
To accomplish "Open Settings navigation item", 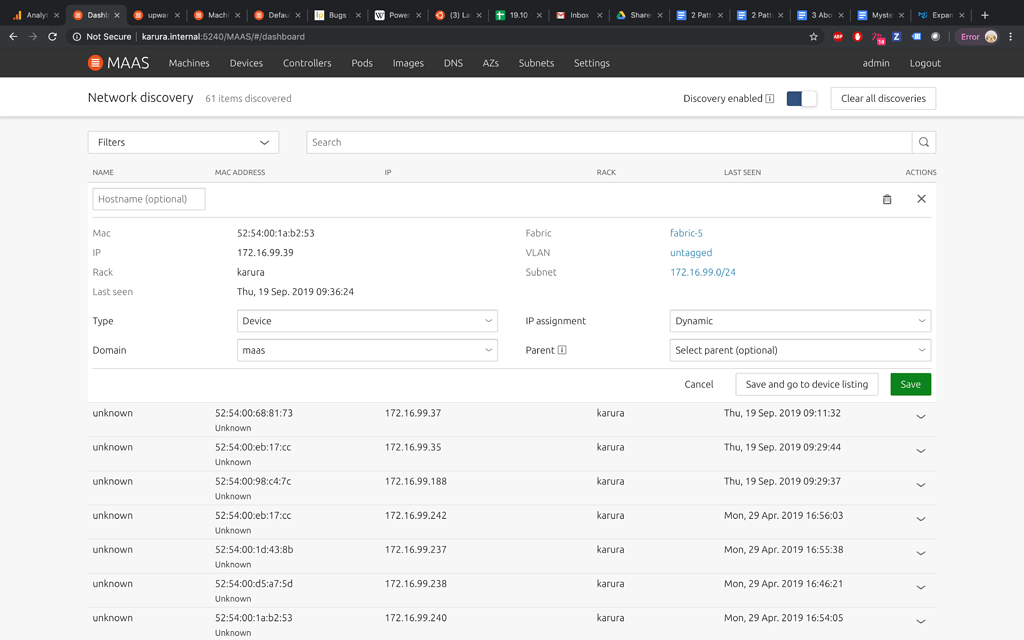I will [x=592, y=63].
